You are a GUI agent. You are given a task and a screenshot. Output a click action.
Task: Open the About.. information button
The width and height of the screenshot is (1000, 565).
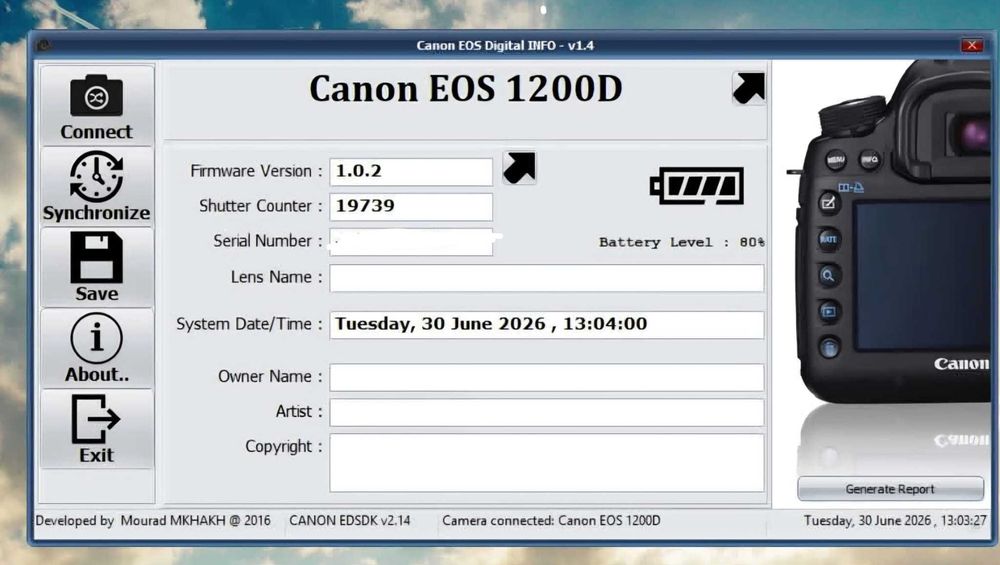click(97, 348)
